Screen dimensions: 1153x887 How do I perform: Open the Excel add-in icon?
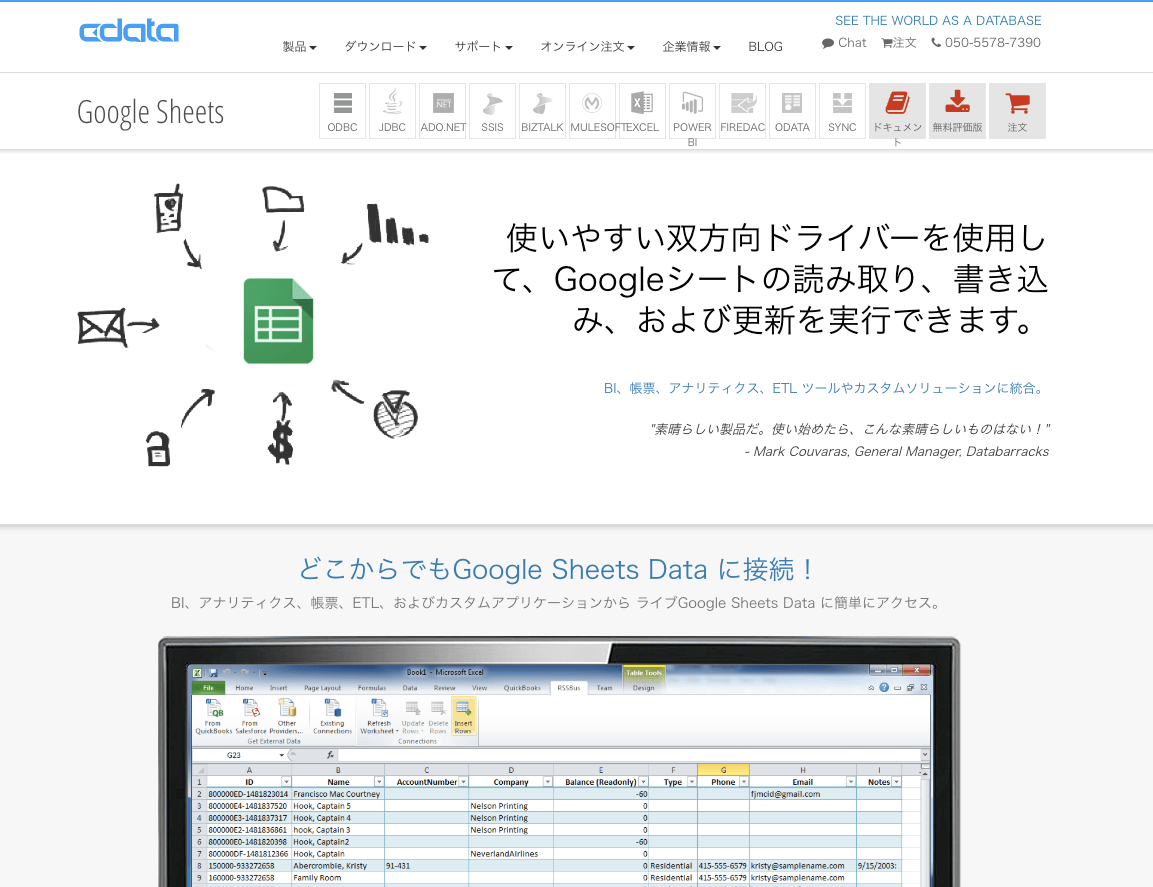pos(643,110)
